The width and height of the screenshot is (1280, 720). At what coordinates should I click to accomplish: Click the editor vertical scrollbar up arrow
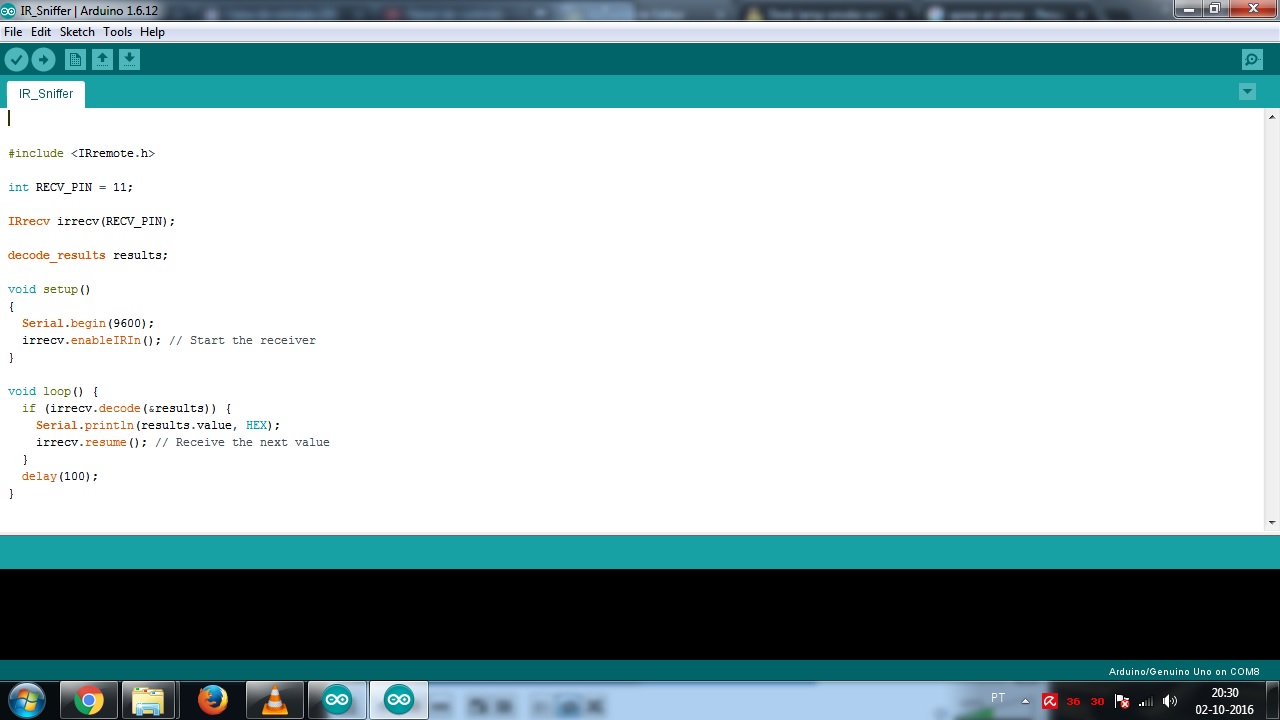[x=1272, y=115]
